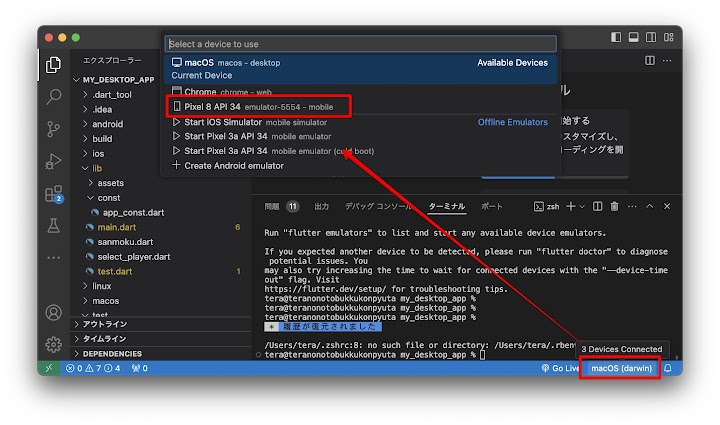
Task: Expand the タイムライン section
Action: coord(160,339)
